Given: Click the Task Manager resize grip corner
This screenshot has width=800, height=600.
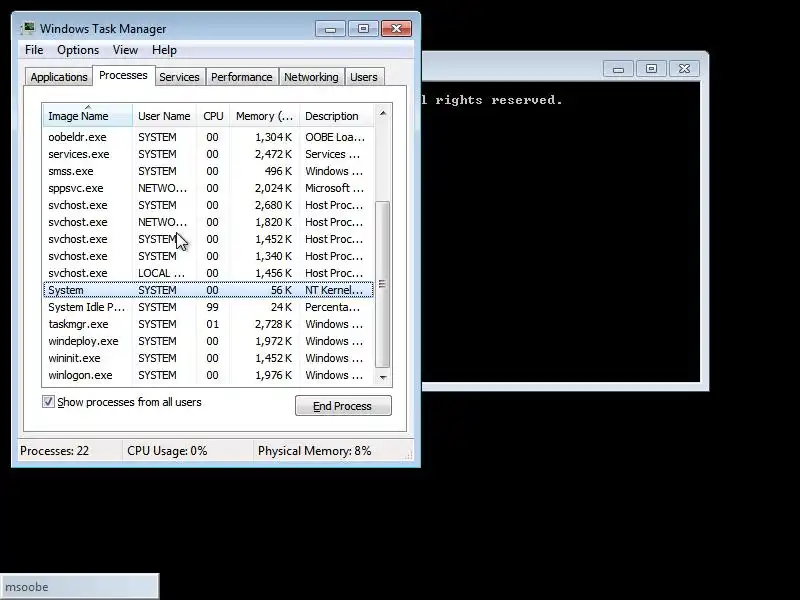Looking at the screenshot, I should click(x=409, y=456).
